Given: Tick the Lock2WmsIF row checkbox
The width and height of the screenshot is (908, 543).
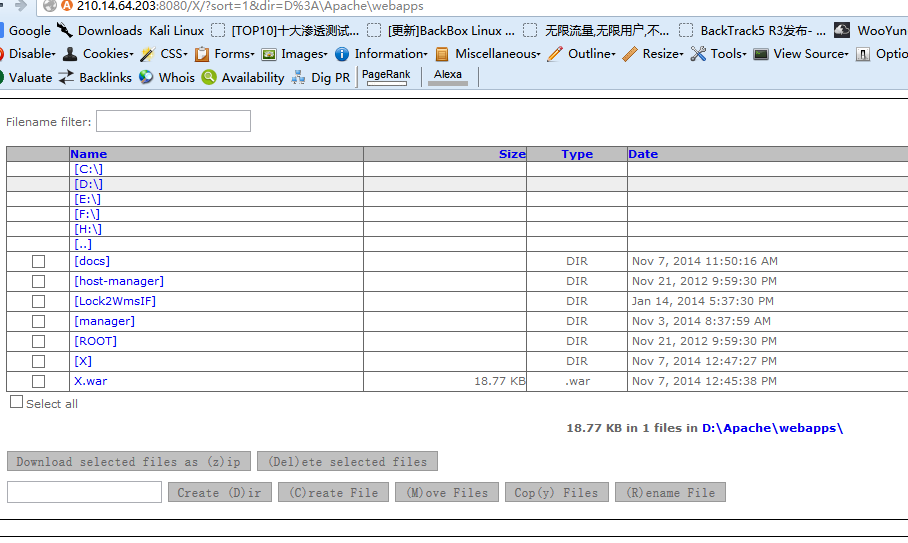Looking at the screenshot, I should (38, 302).
